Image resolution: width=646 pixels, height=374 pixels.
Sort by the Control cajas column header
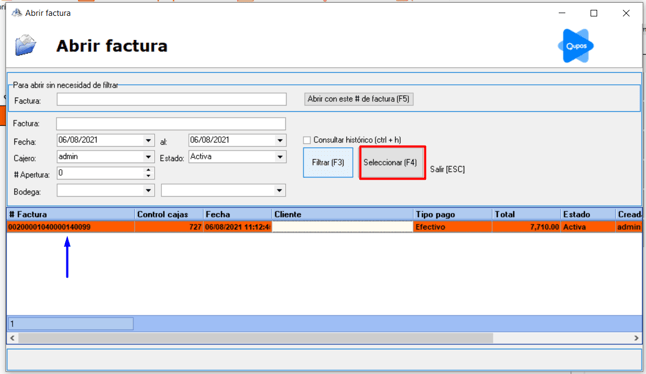[169, 214]
